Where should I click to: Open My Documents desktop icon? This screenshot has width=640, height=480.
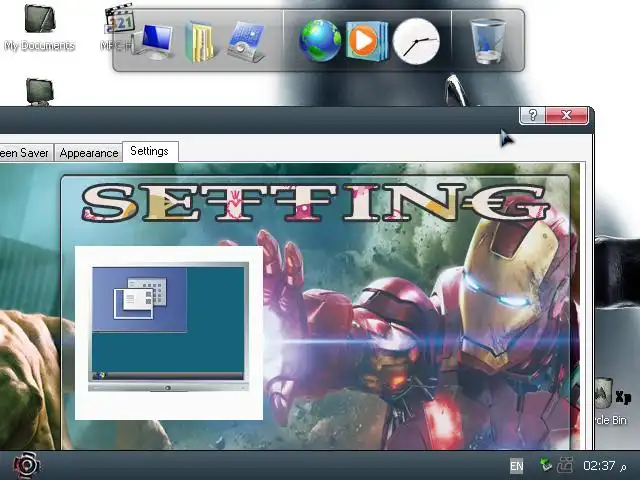click(39, 28)
